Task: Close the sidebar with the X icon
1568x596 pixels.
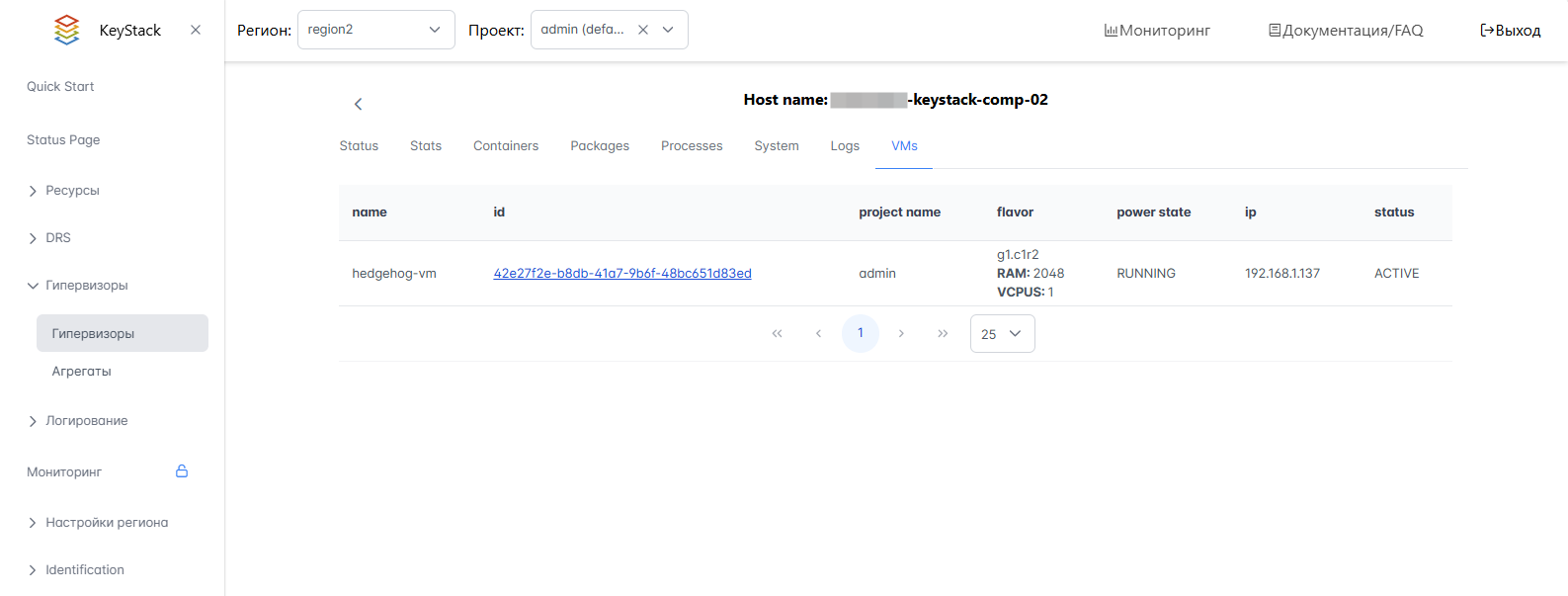Action: click(x=196, y=30)
